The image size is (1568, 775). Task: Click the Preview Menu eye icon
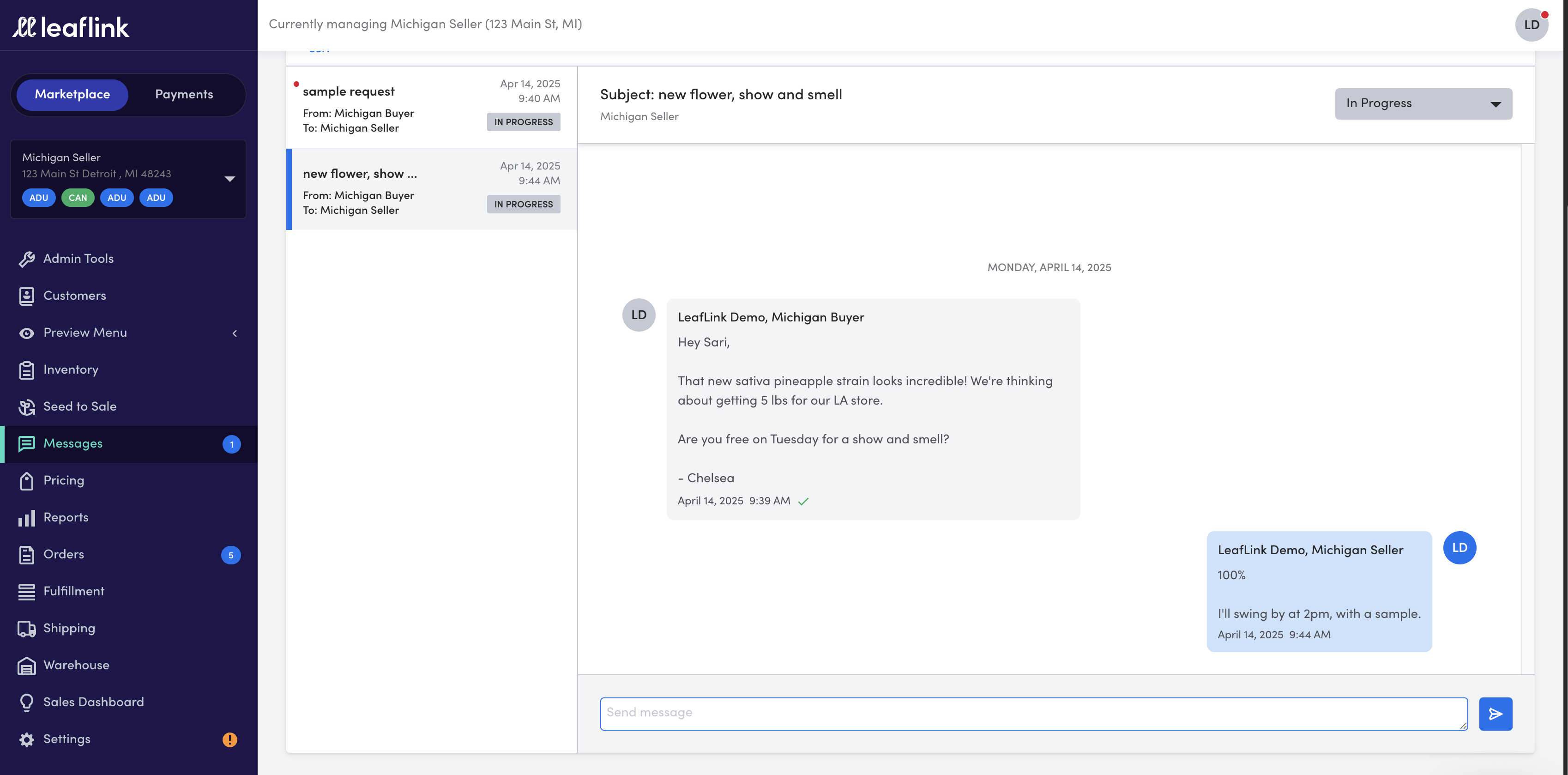[x=27, y=333]
